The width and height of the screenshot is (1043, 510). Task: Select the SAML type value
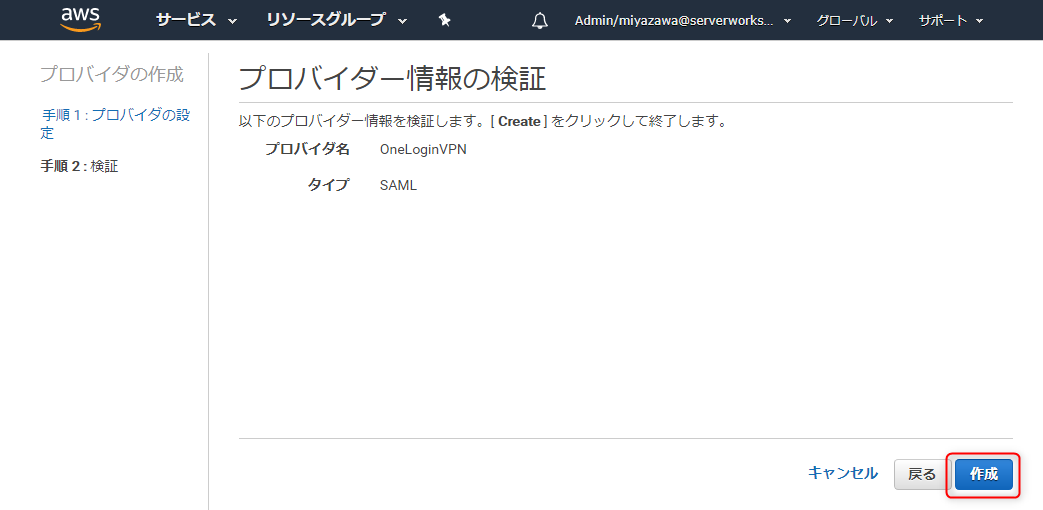point(398,186)
